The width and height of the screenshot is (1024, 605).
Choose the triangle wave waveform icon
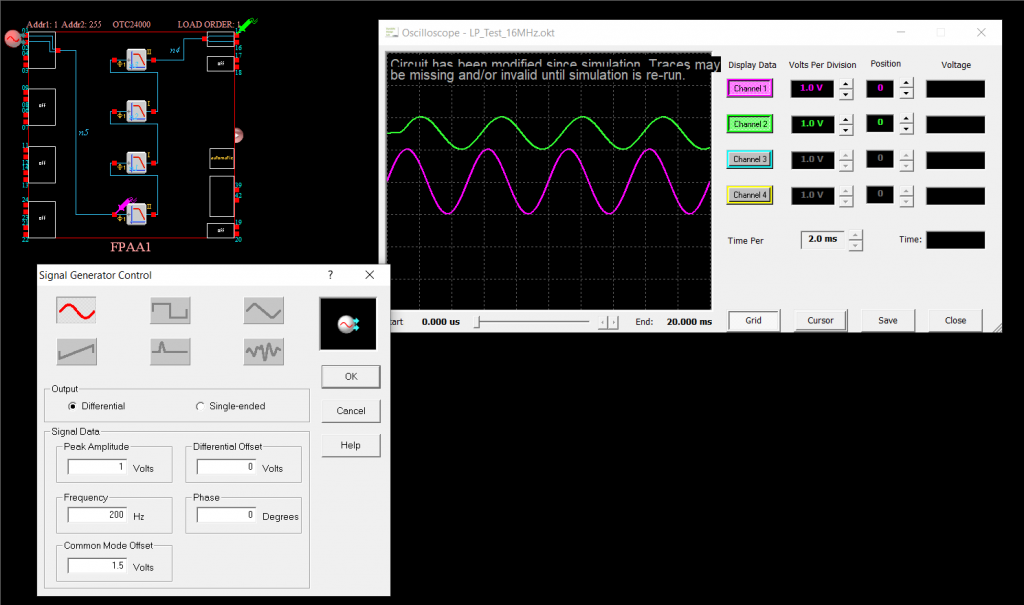pos(263,311)
